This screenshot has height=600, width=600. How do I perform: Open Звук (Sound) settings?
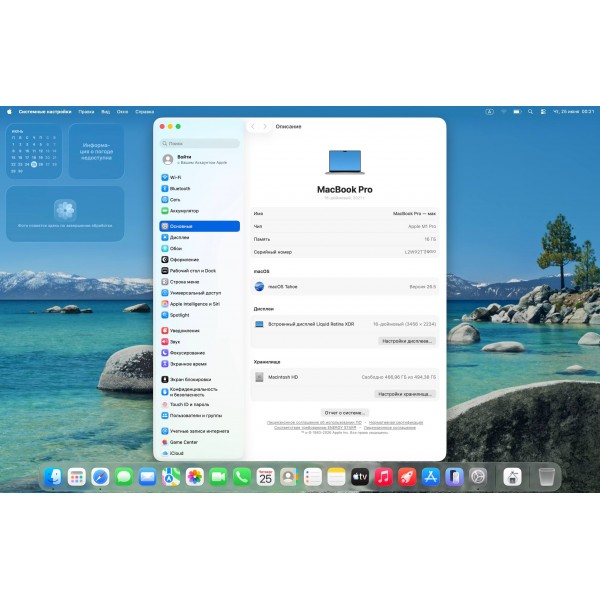(x=199, y=342)
